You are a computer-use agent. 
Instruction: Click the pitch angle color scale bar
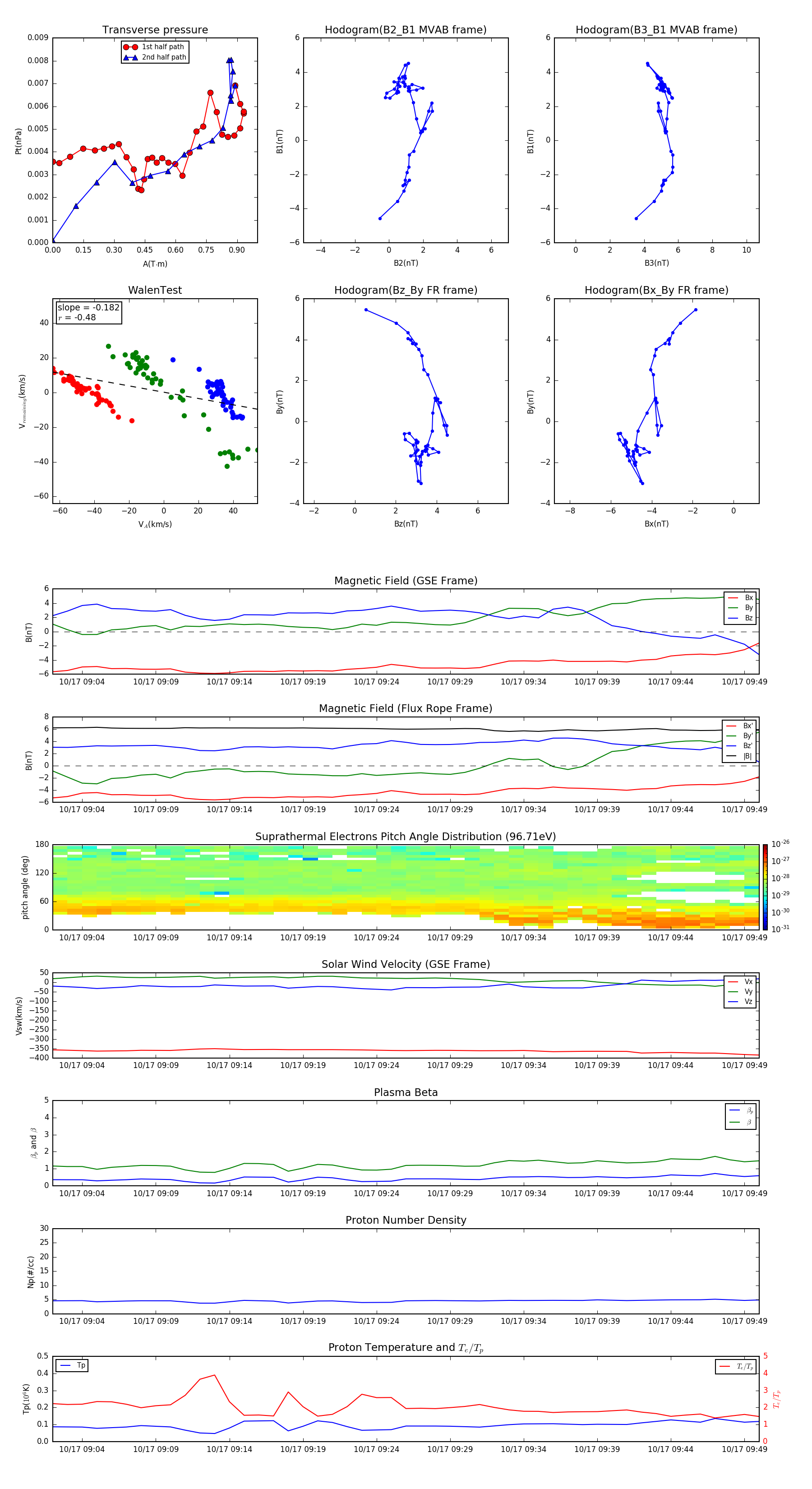tap(765, 887)
